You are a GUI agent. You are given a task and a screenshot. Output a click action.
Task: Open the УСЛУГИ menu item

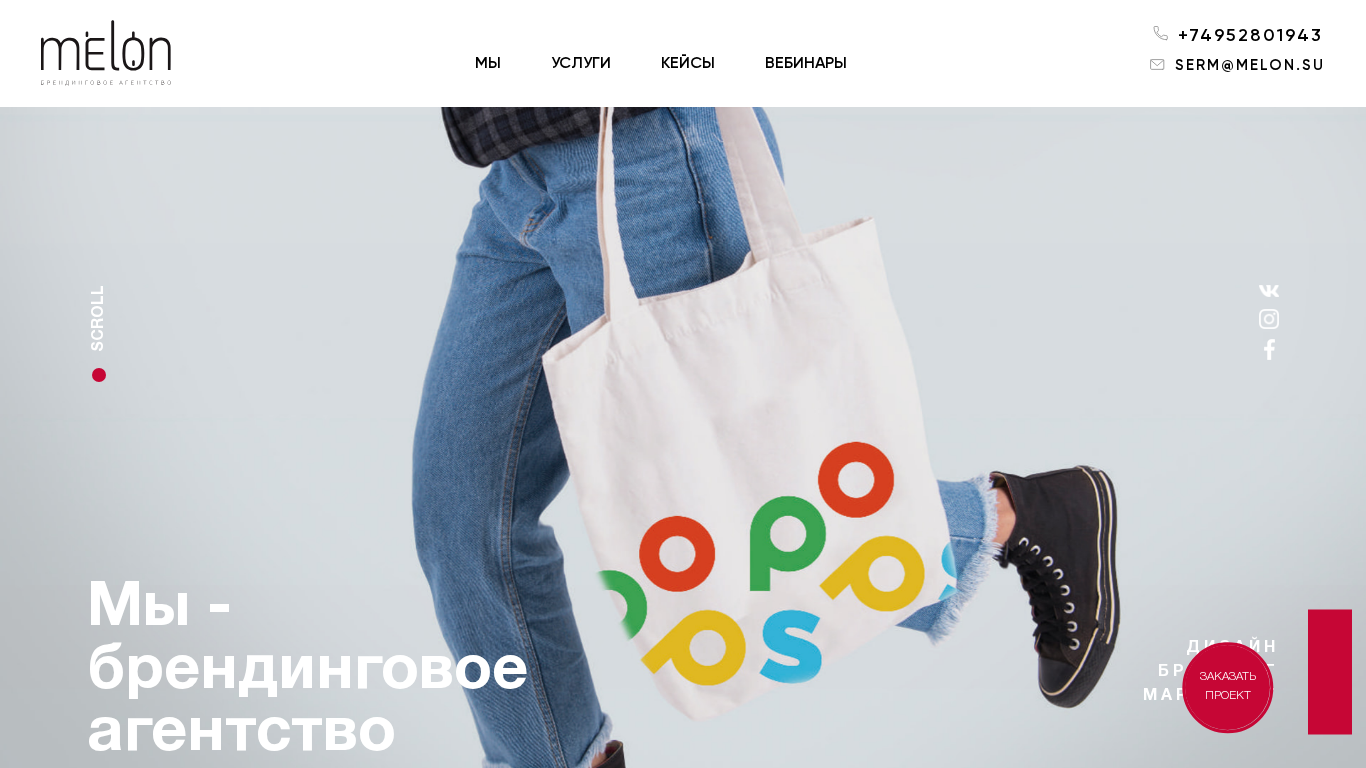[581, 63]
